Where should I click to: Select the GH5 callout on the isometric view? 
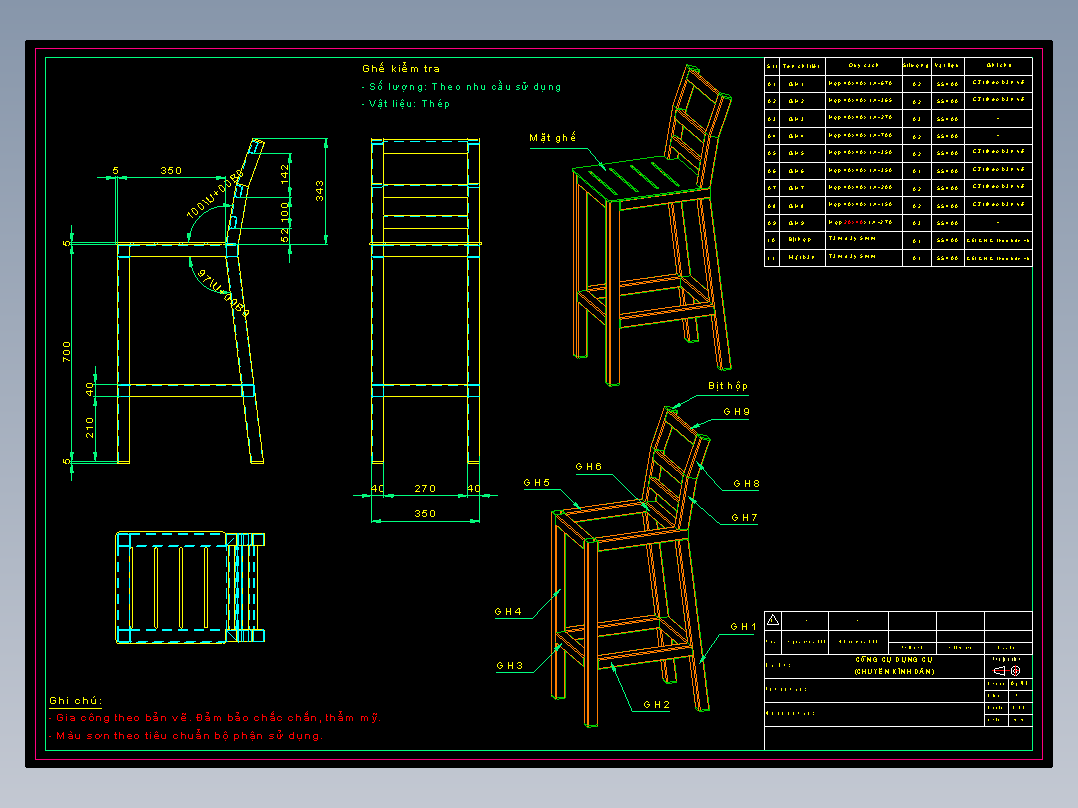(536, 483)
